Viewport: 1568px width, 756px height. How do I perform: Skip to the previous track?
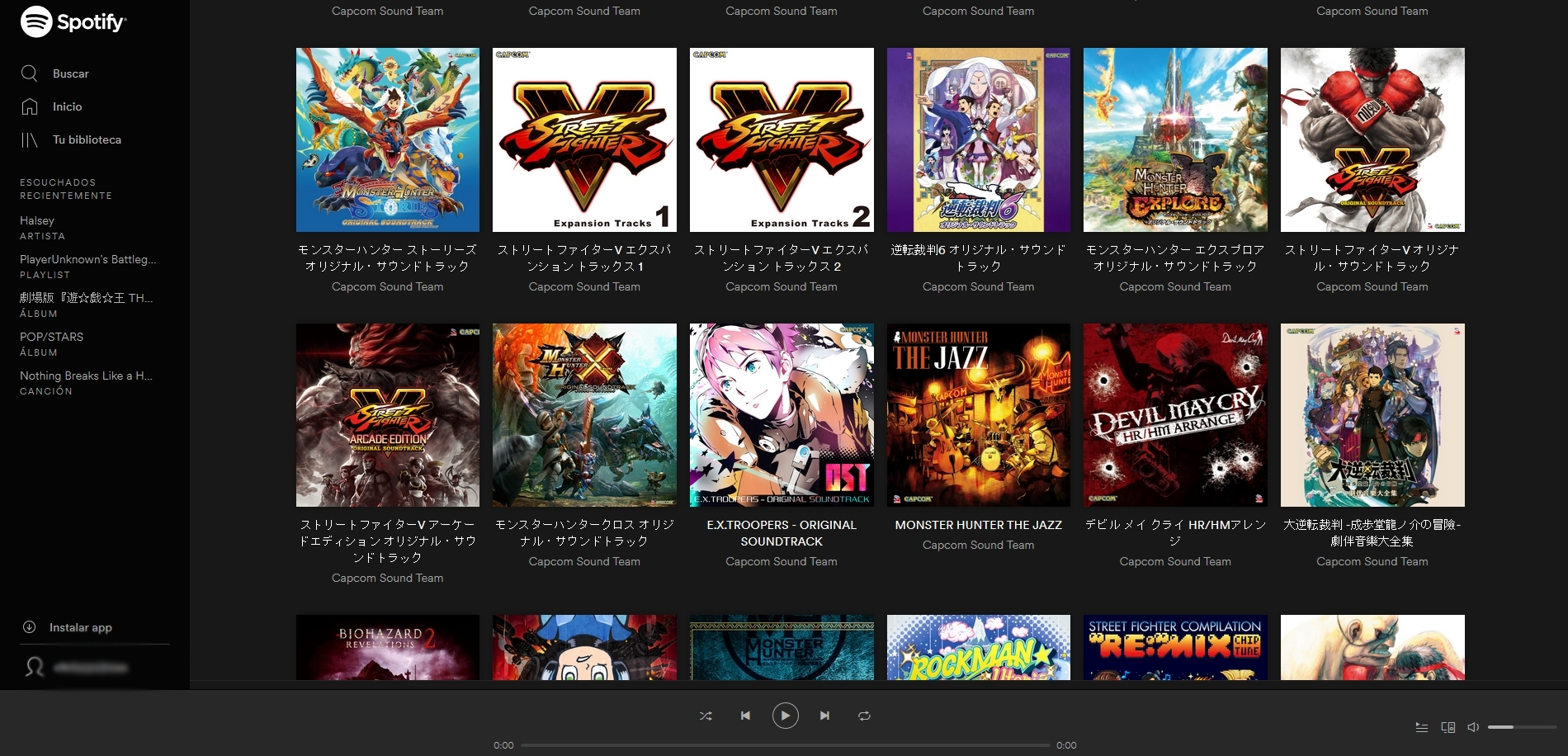pos(745,716)
